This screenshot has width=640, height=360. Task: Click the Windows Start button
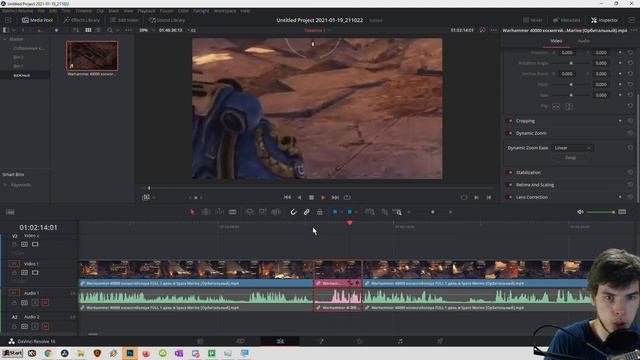click(x=12, y=353)
